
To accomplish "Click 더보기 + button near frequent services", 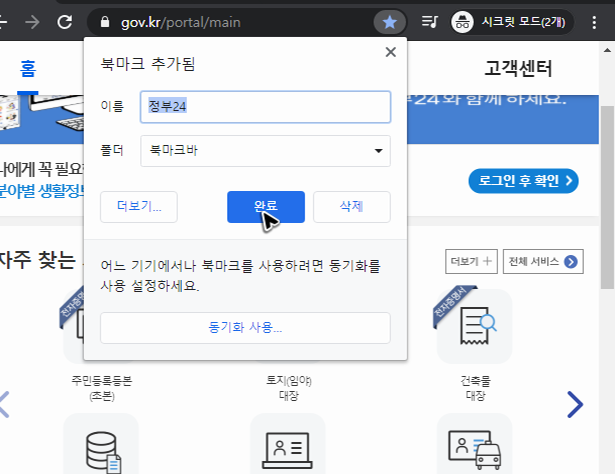I will (x=471, y=262).
